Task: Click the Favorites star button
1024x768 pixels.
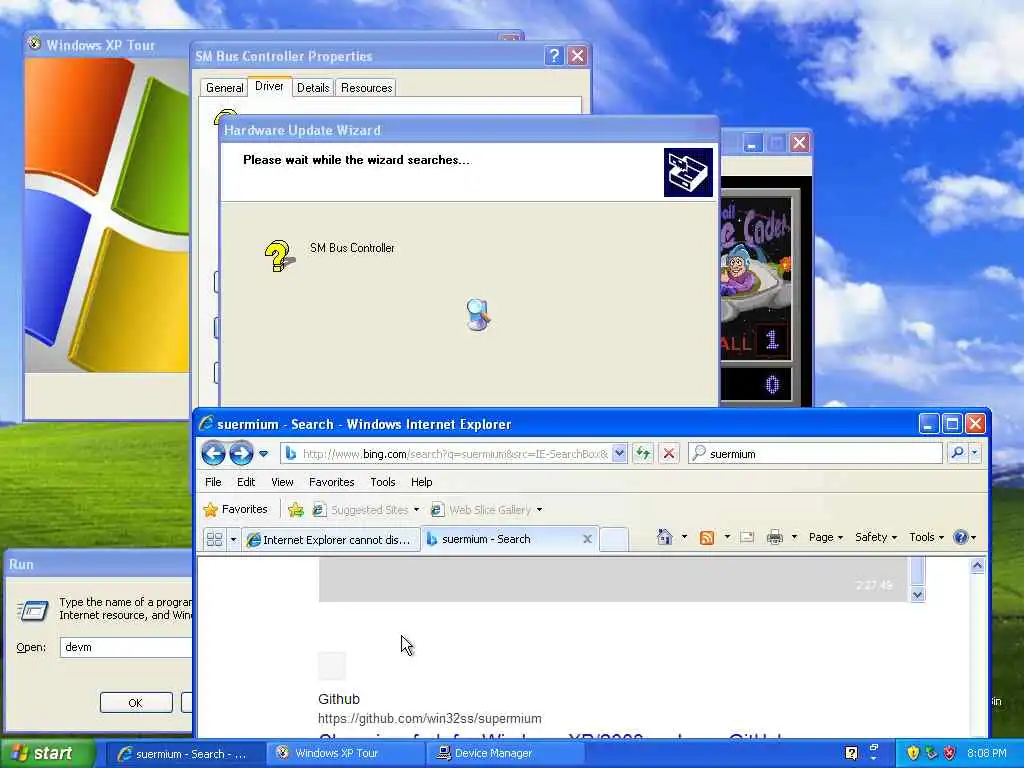Action: click(236, 509)
